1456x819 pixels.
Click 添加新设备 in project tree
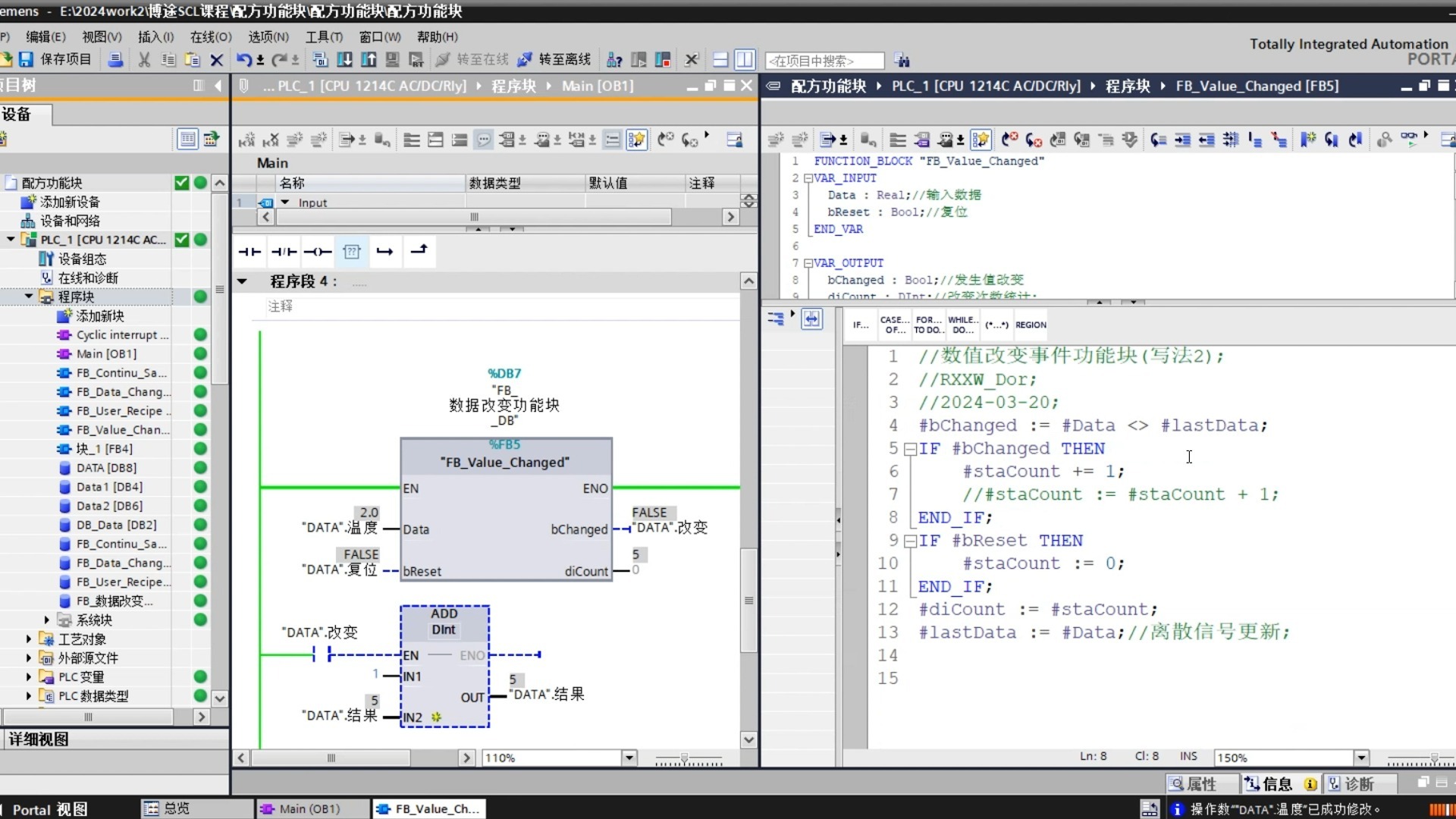(70, 202)
